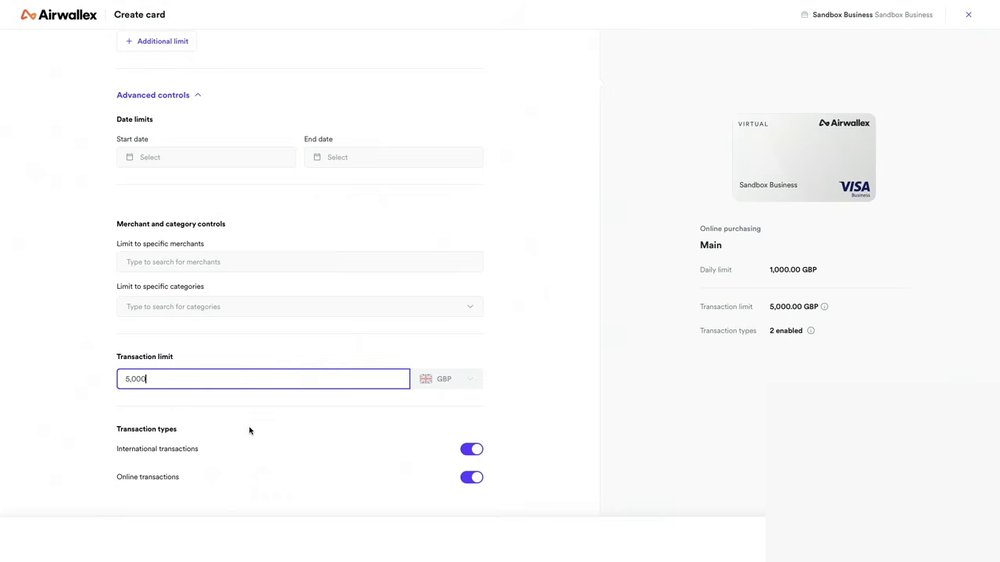Viewport: 1000px width, 562px height.
Task: Open the categories search dropdown
Action: click(x=300, y=306)
